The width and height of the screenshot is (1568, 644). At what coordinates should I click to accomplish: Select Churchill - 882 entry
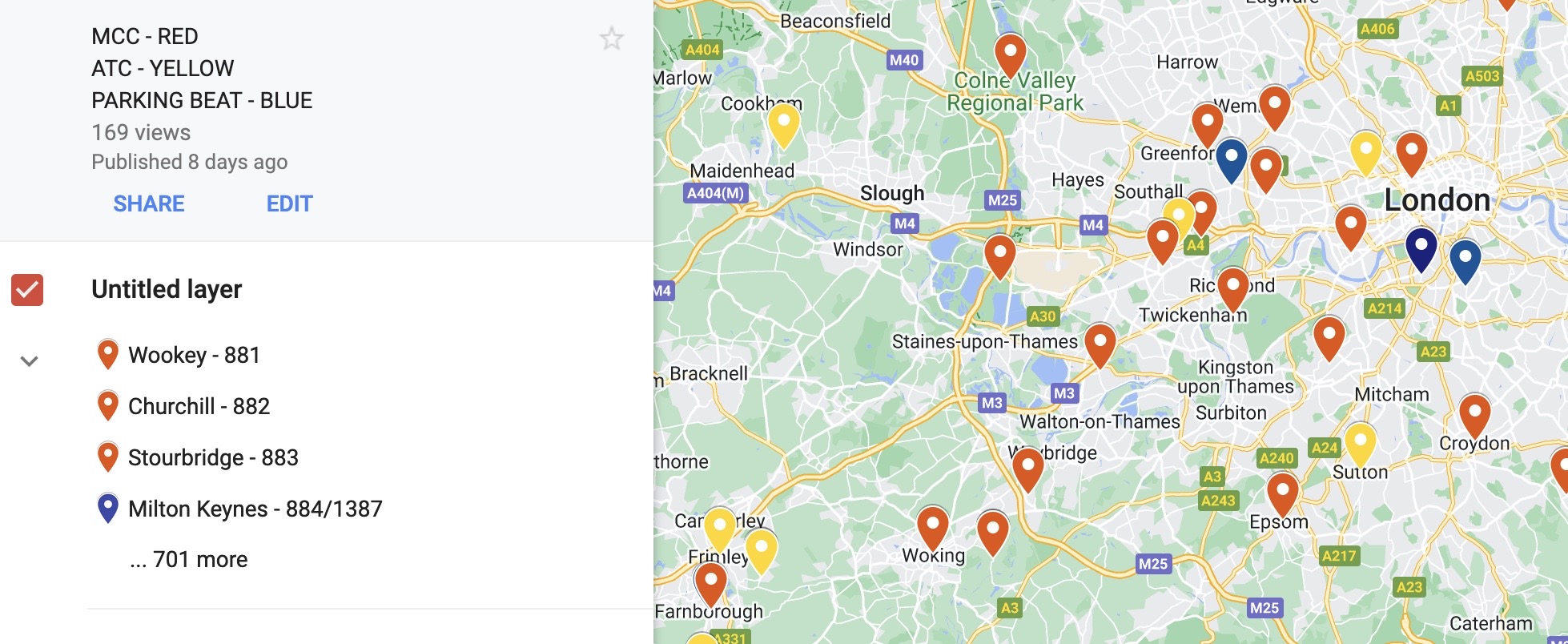point(199,406)
